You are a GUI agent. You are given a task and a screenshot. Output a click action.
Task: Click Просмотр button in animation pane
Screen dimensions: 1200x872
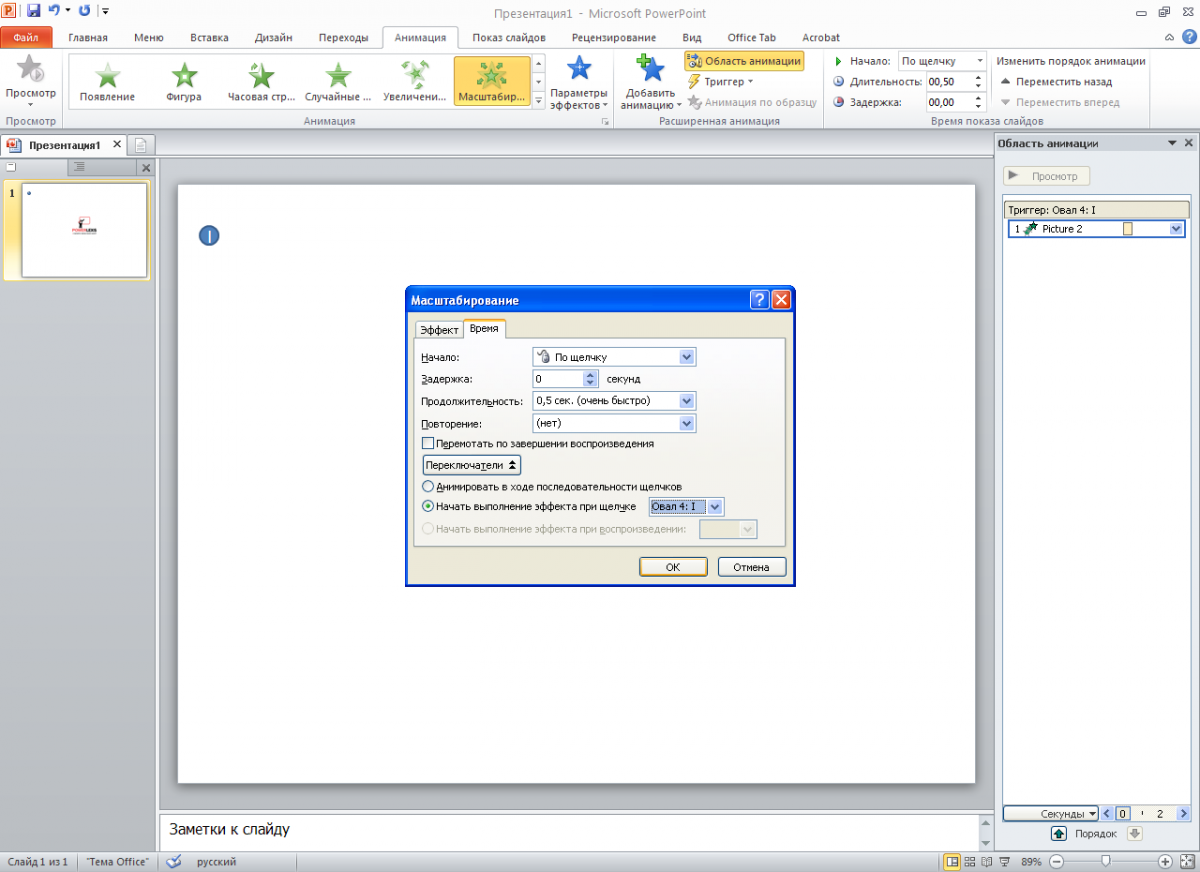[x=1047, y=176]
